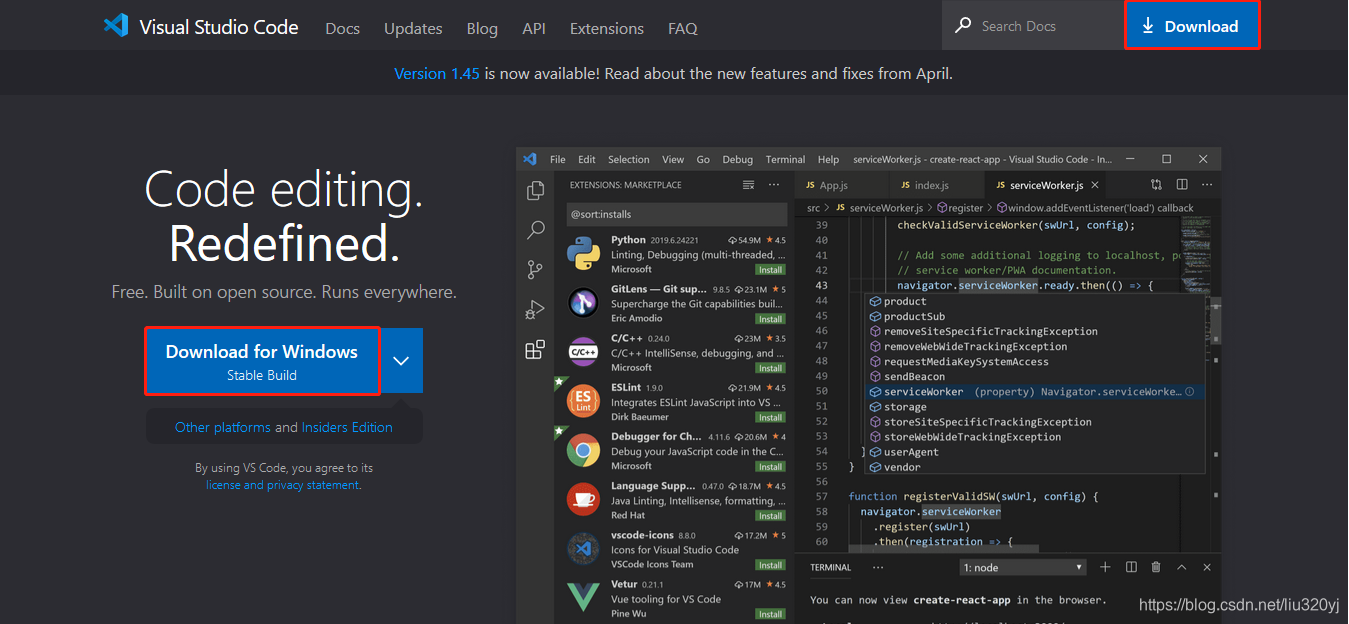
Task: Close the serviceWorker.js tab
Action: (1095, 185)
